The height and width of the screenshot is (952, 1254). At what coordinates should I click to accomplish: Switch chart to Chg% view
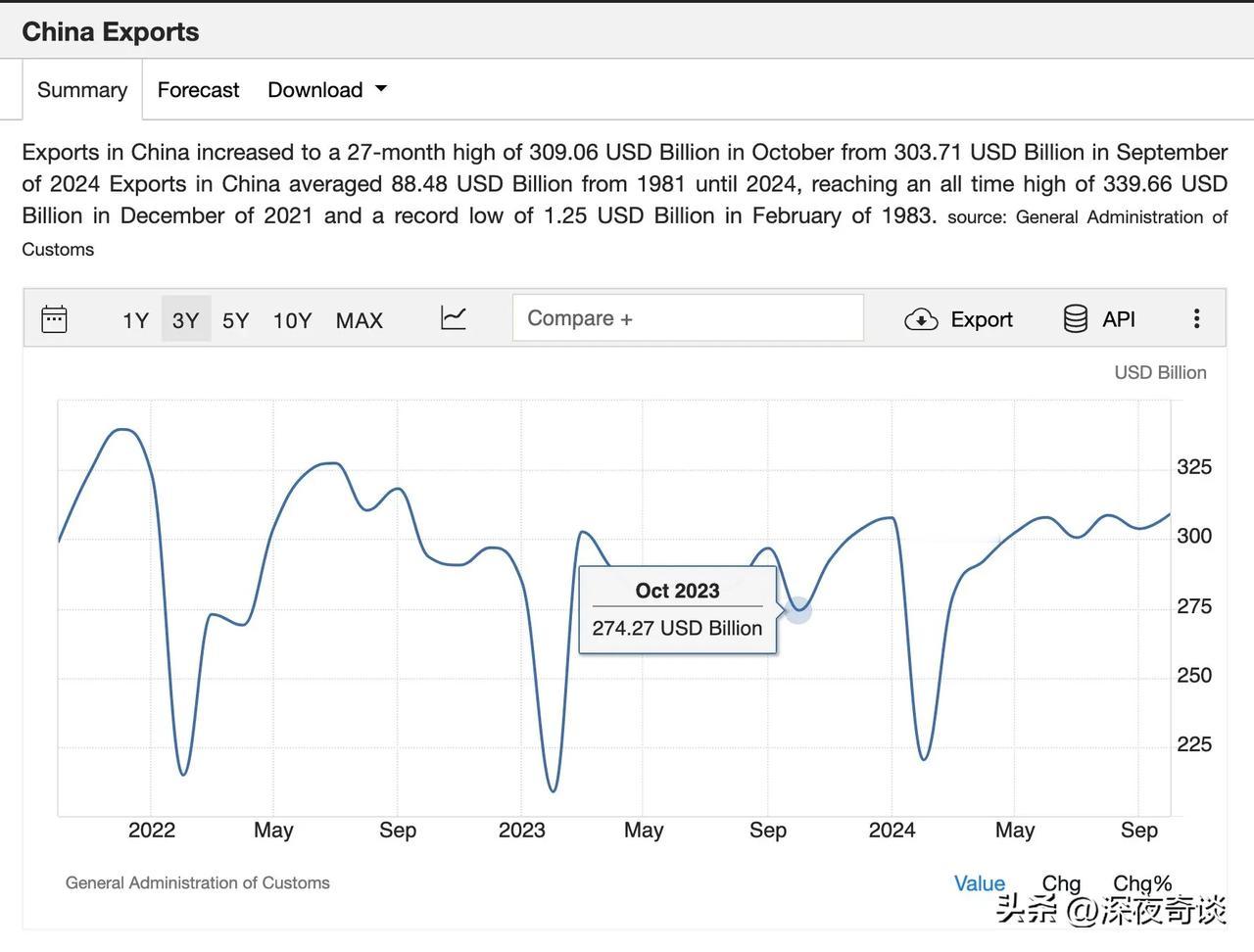tap(1142, 883)
